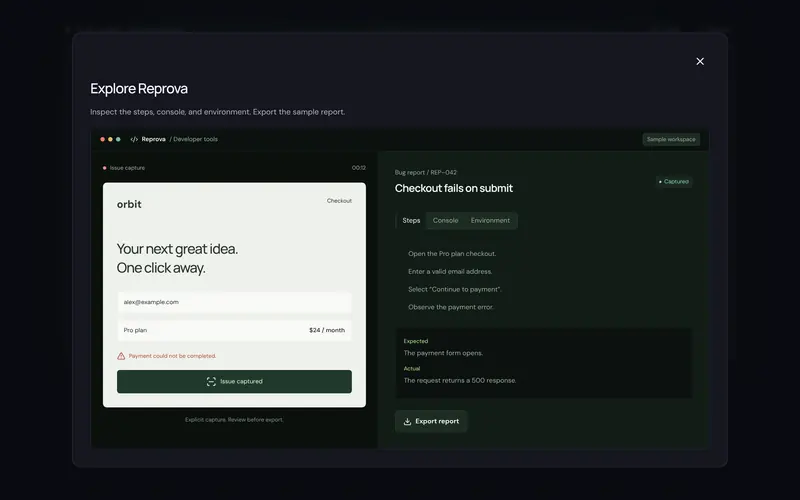800x500 pixels.
Task: Click "The request returns a 500 response." text
Action: [x=460, y=381]
